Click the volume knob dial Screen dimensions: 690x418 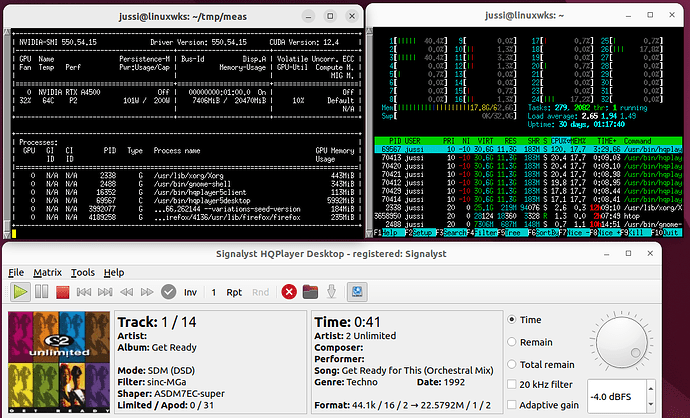coord(621,342)
